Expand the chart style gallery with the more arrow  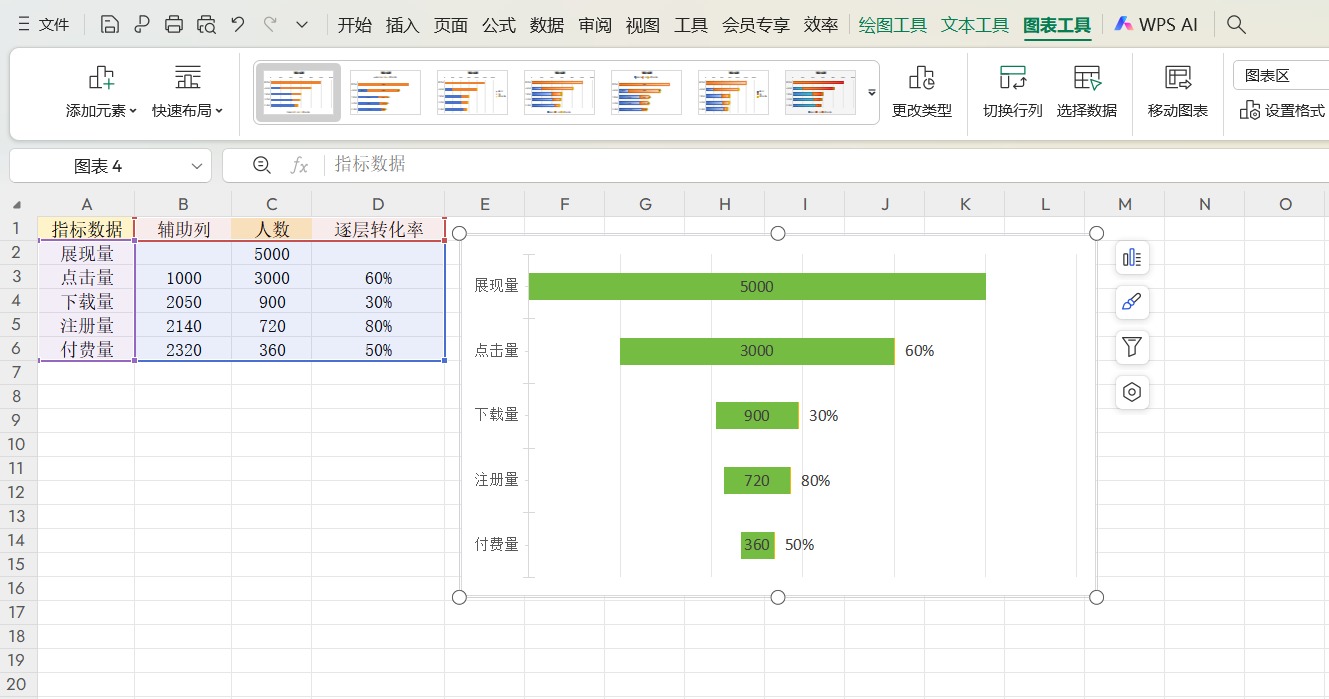click(871, 93)
